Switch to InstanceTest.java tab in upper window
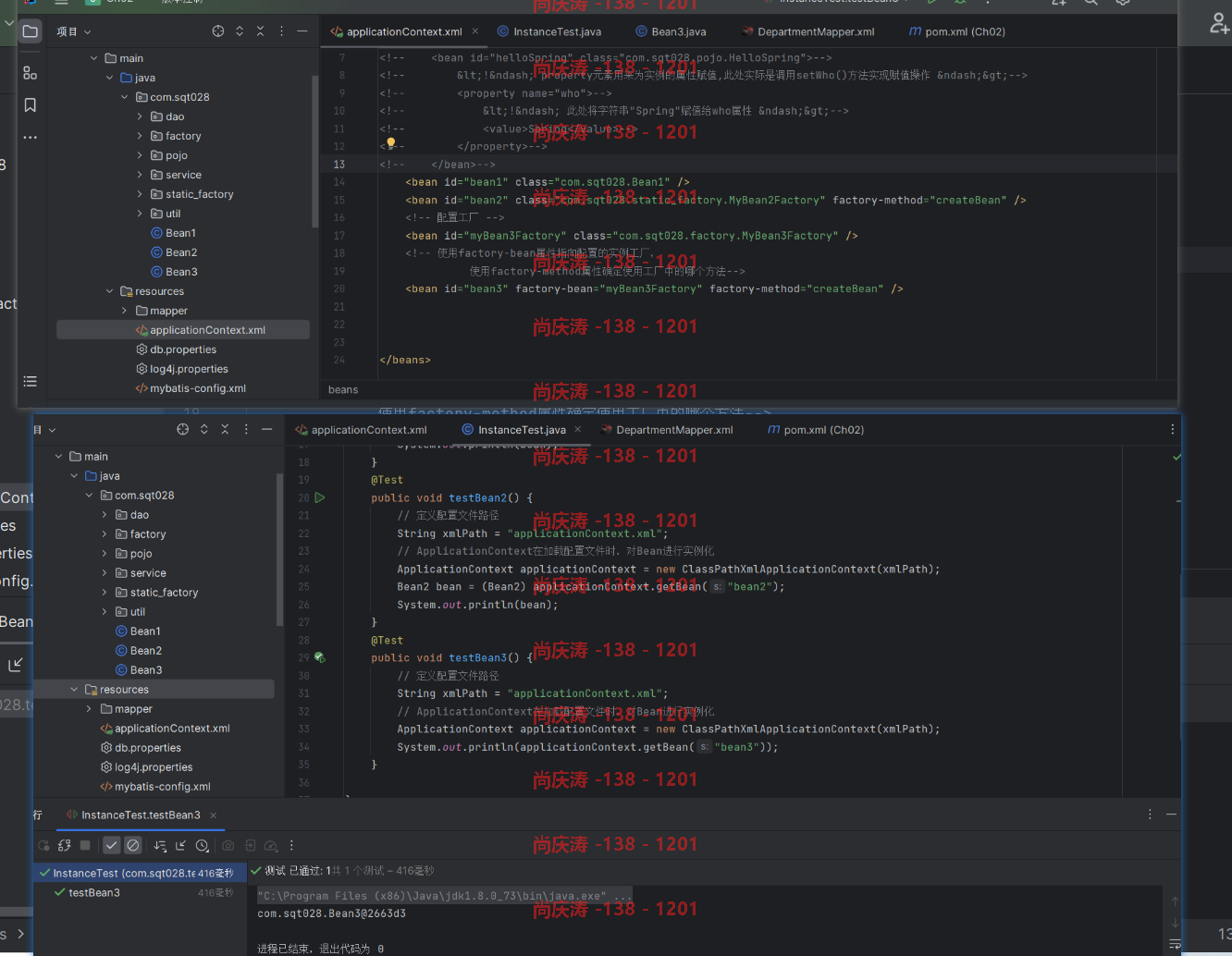Screen dimensions: 1232x956 (549, 31)
